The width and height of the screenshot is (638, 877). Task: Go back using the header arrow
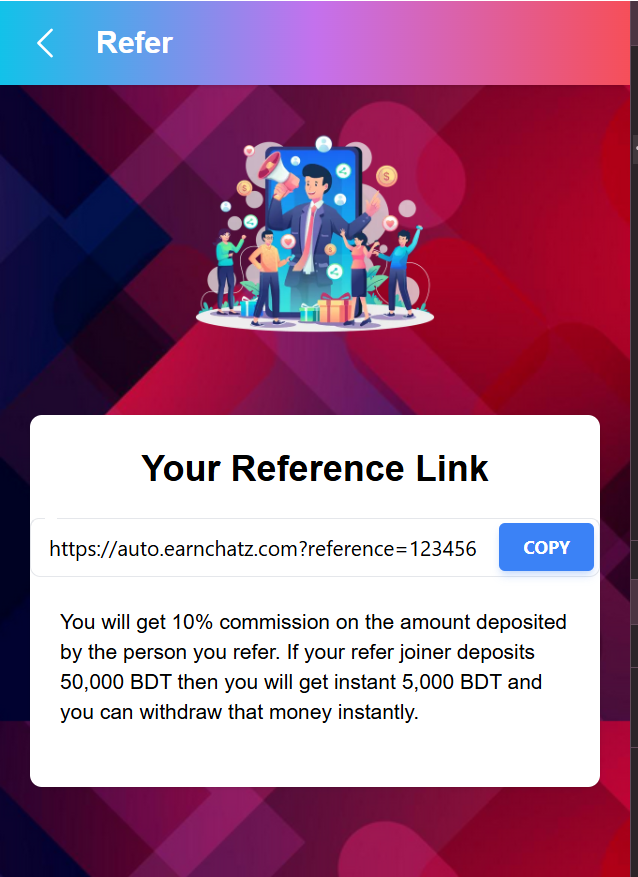click(x=45, y=43)
